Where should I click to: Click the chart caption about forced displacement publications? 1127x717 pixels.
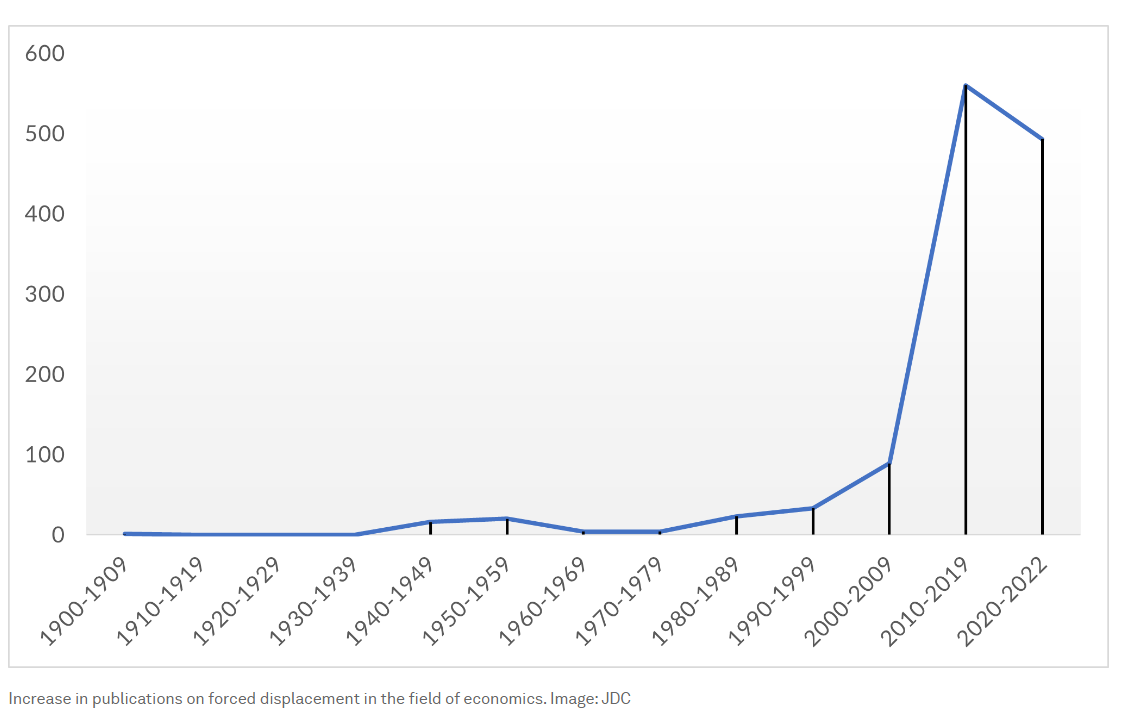pos(319,698)
